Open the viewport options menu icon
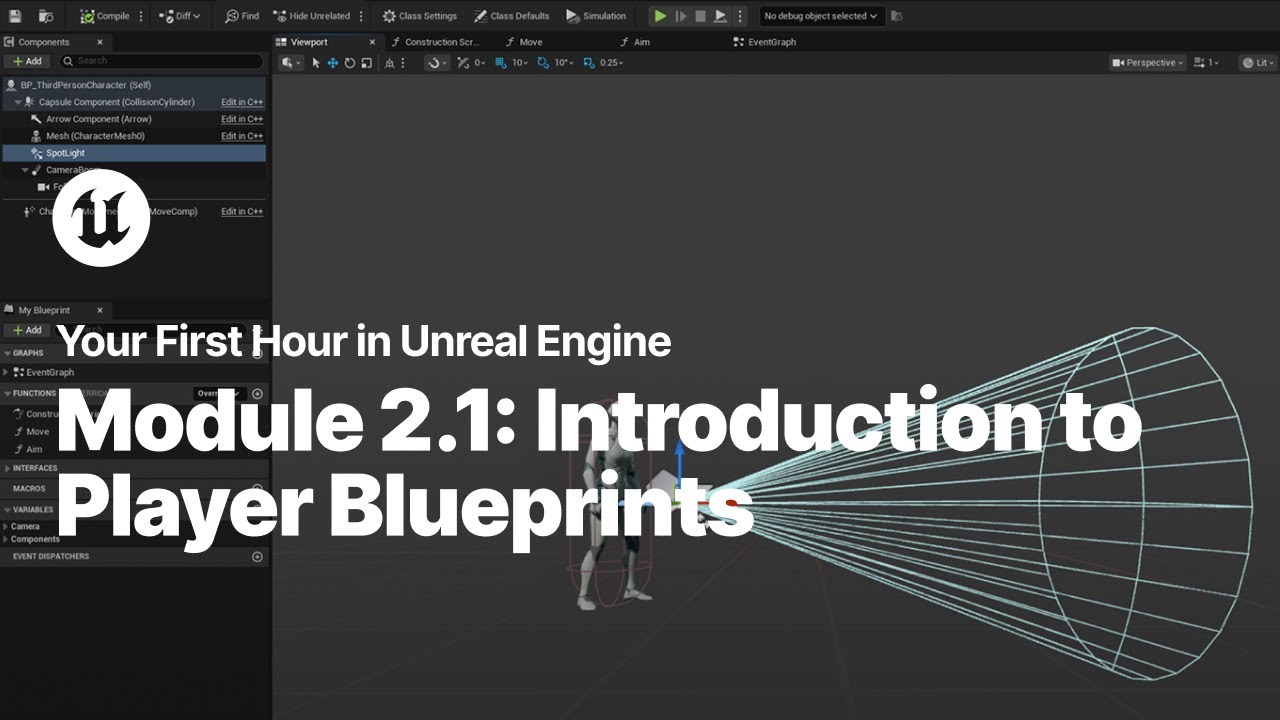The width and height of the screenshot is (1280, 720). tap(291, 62)
